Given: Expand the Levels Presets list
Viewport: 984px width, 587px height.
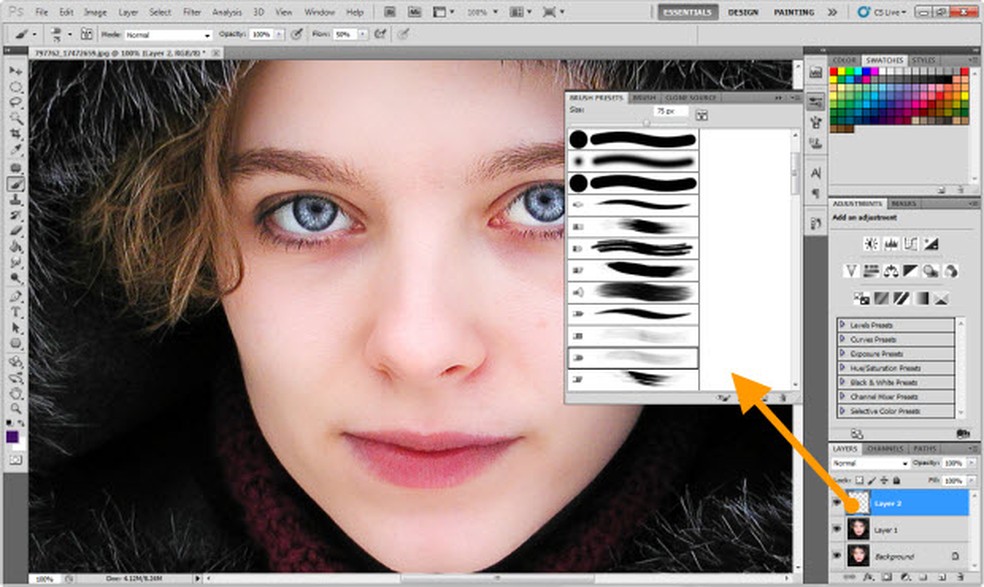Looking at the screenshot, I should click(843, 325).
